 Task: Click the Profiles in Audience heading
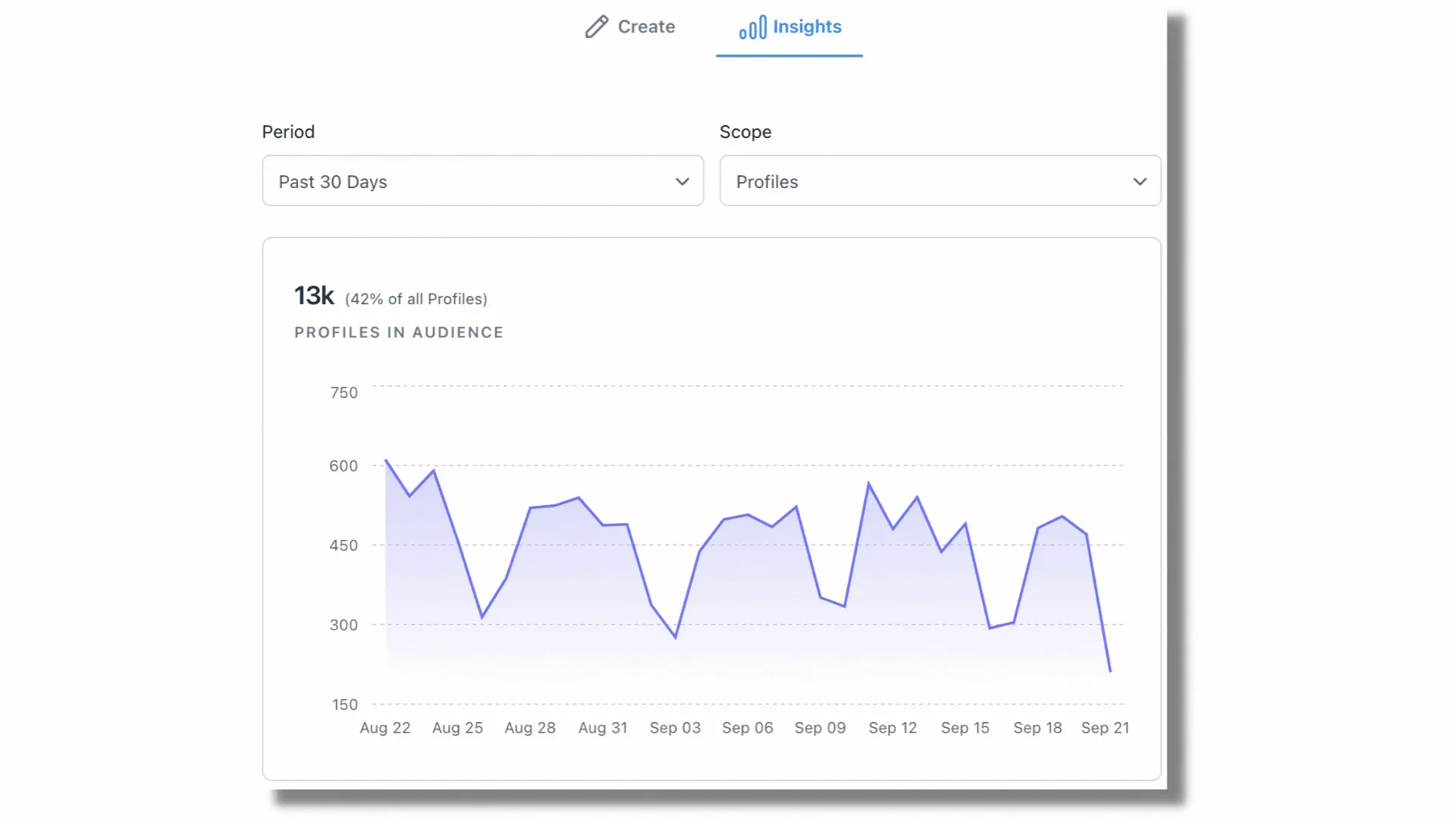point(399,333)
